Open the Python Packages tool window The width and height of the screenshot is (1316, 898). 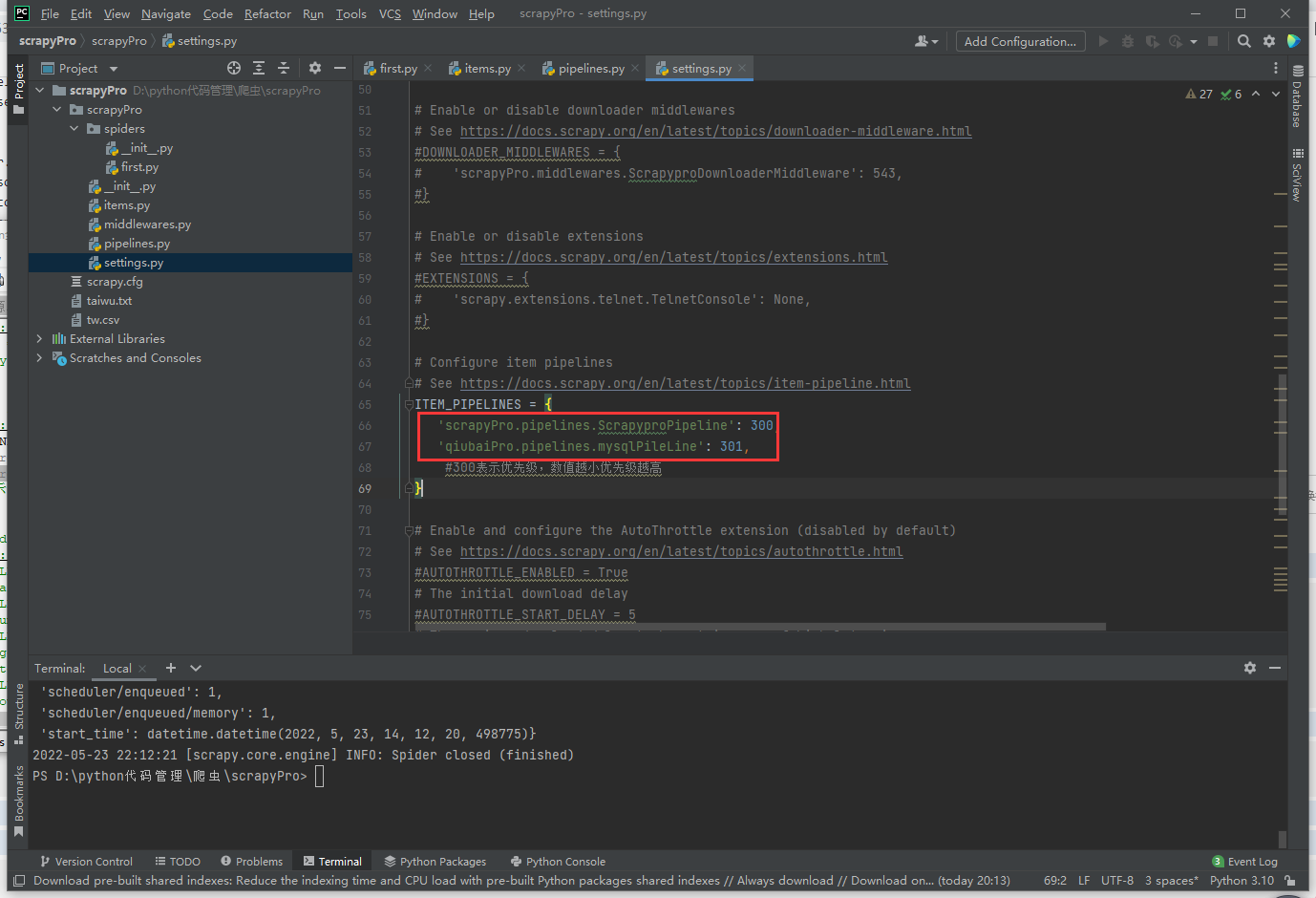click(x=435, y=862)
